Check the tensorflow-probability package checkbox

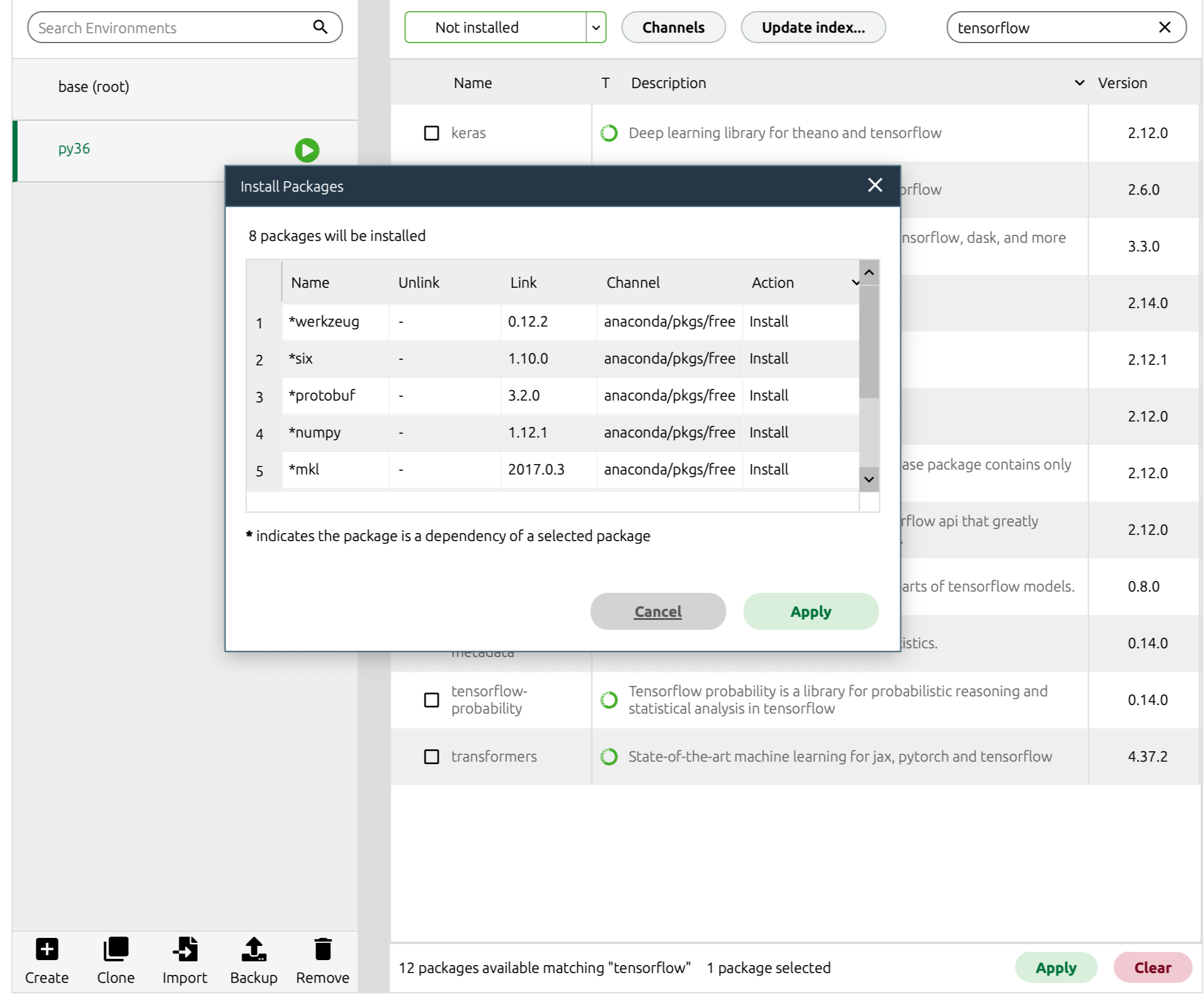pos(431,700)
